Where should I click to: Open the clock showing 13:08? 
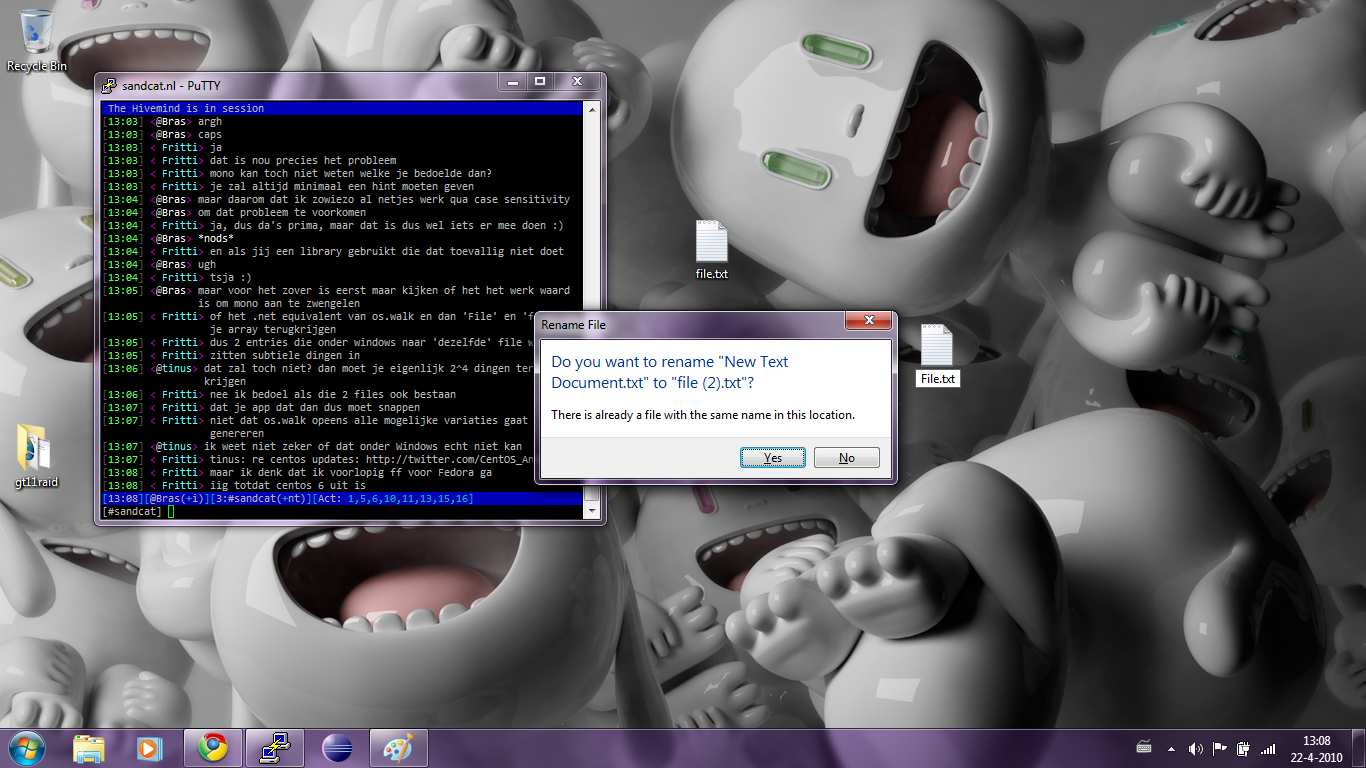pyautogui.click(x=1317, y=748)
